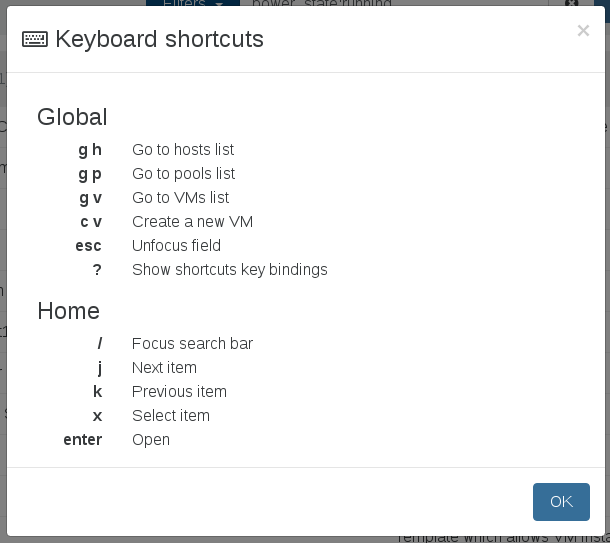Confirm the dialog with the OK button

click(561, 502)
